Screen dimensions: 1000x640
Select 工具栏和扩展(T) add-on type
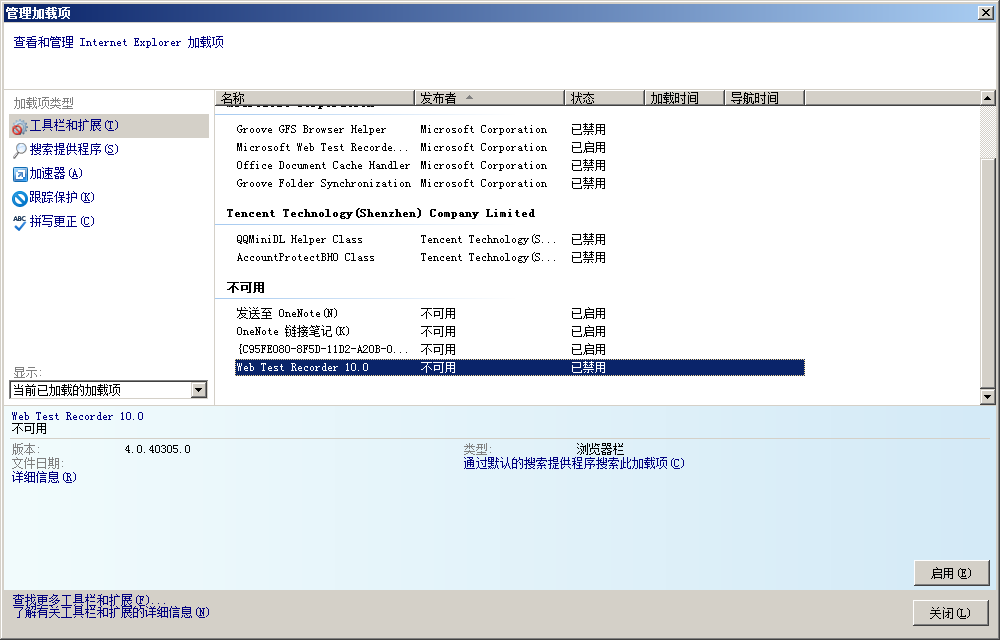tap(109, 126)
